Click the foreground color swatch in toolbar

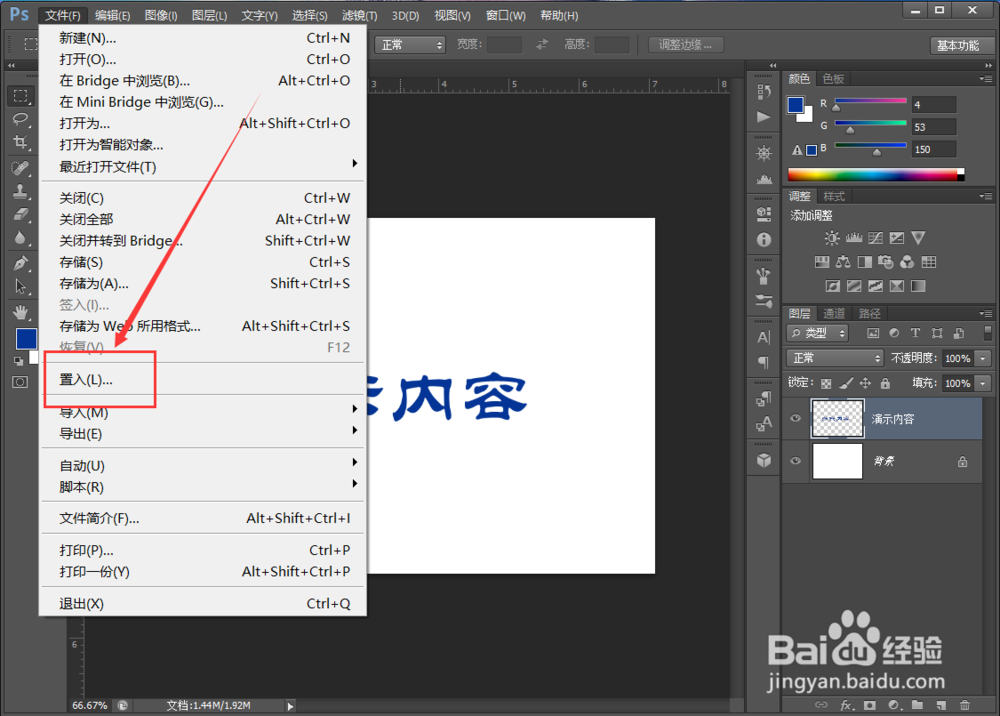(25, 339)
